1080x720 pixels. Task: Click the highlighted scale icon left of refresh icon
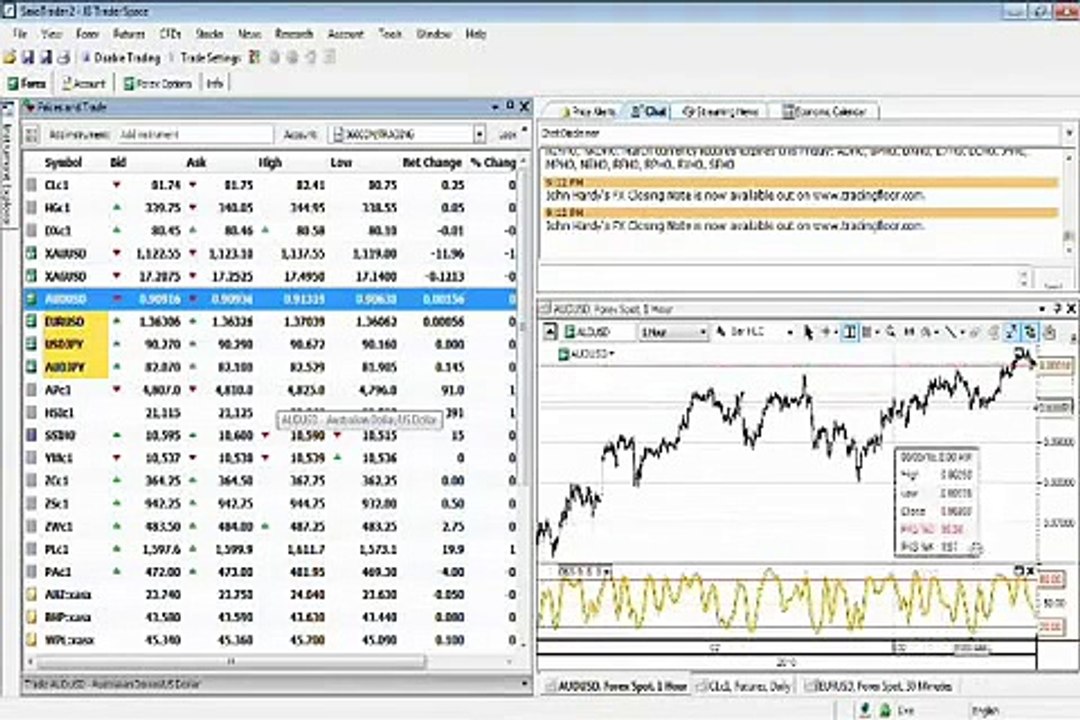point(1011,332)
